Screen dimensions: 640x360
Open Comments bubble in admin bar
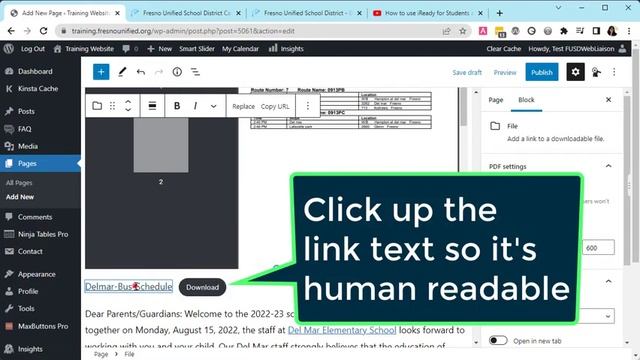[x=130, y=49]
